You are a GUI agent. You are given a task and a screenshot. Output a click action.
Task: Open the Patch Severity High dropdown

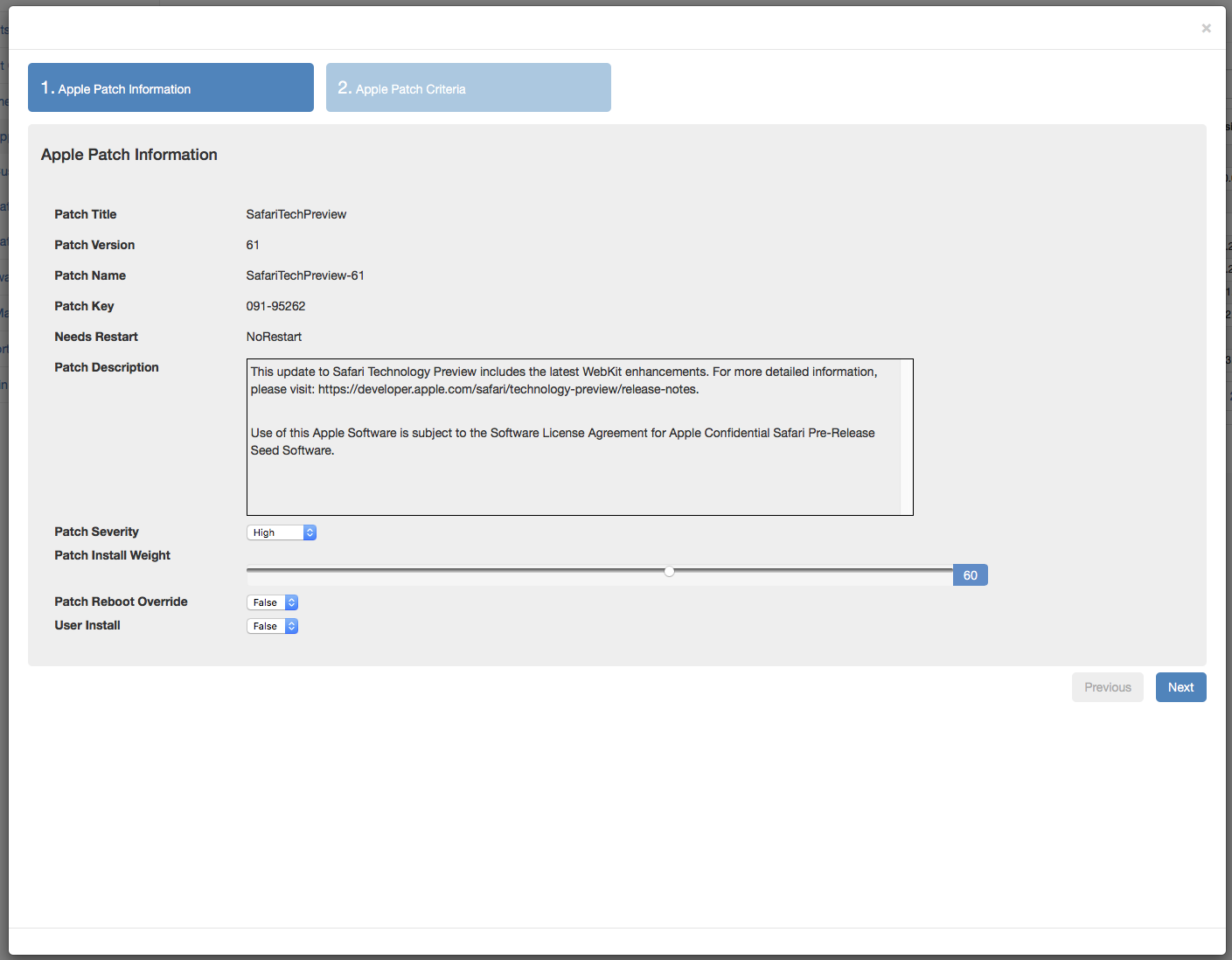(282, 532)
